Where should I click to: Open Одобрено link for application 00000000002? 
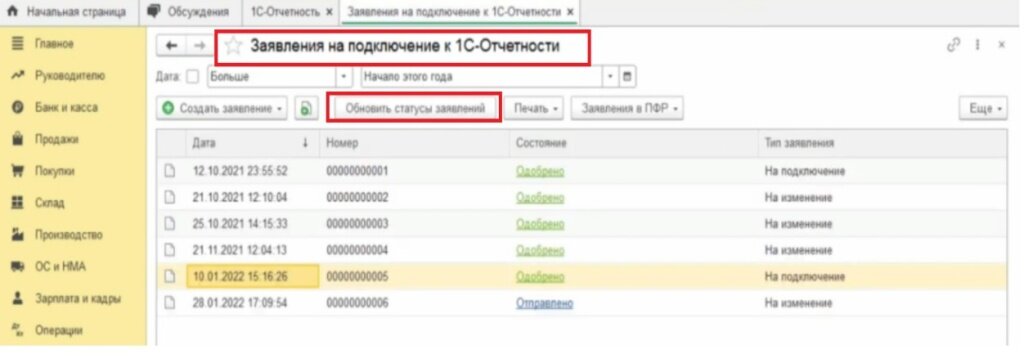click(x=539, y=198)
